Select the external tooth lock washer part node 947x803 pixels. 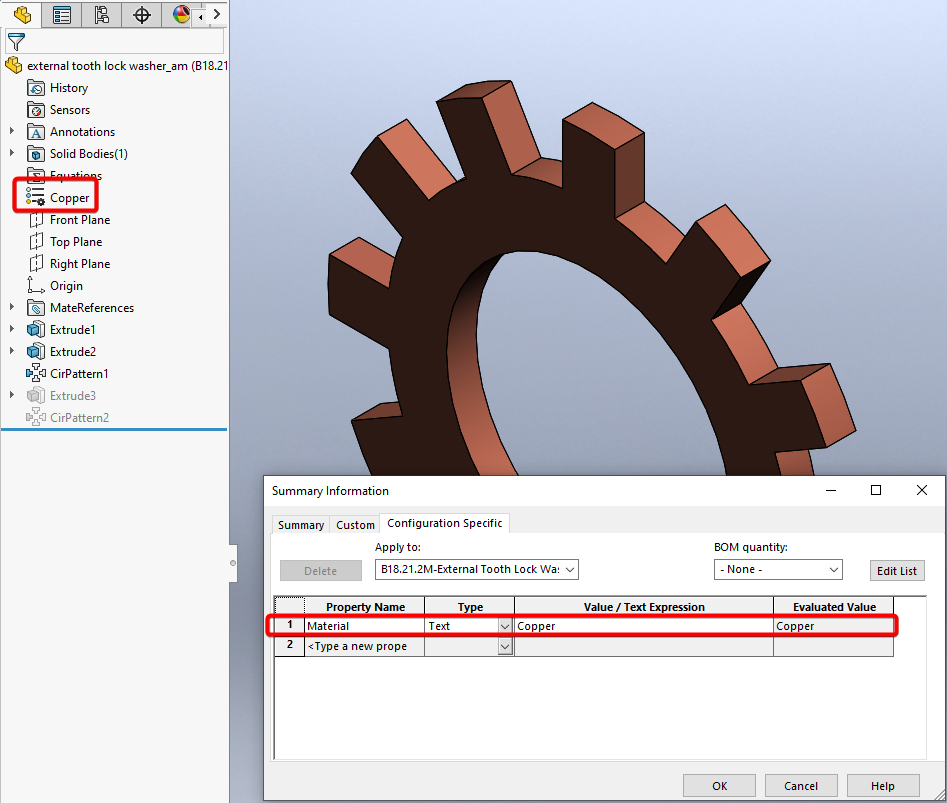click(127, 66)
